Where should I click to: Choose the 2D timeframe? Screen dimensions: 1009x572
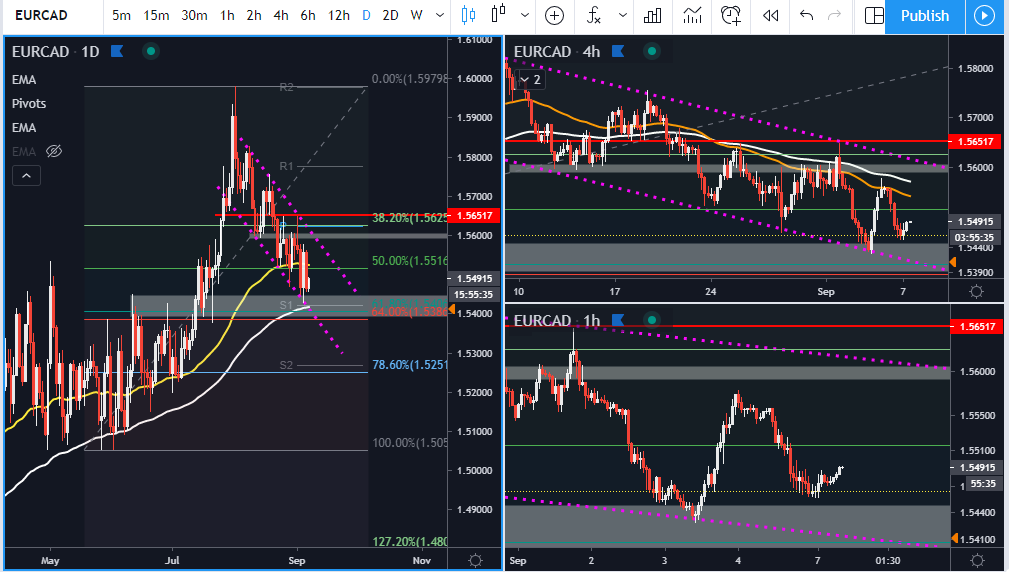coord(390,15)
